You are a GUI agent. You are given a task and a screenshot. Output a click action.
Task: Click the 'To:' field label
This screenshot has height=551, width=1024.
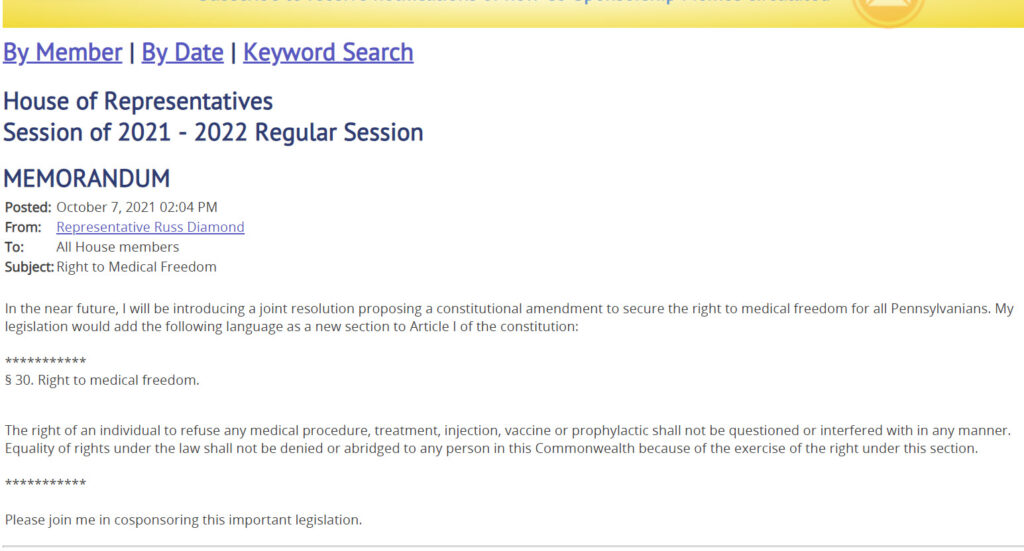coord(14,247)
